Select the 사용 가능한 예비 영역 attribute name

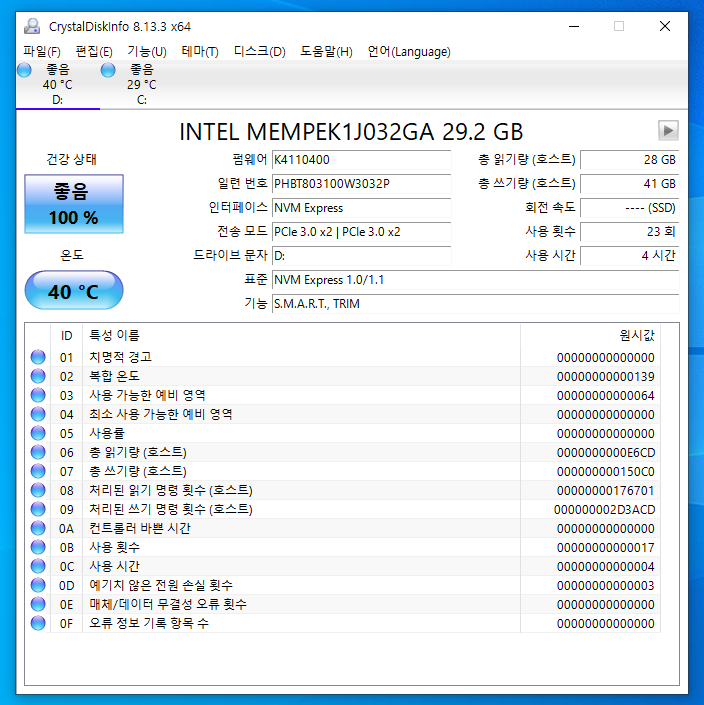coord(147,395)
